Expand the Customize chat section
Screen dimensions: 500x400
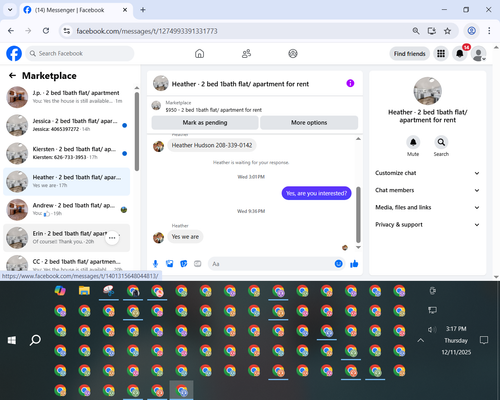[x=427, y=173]
